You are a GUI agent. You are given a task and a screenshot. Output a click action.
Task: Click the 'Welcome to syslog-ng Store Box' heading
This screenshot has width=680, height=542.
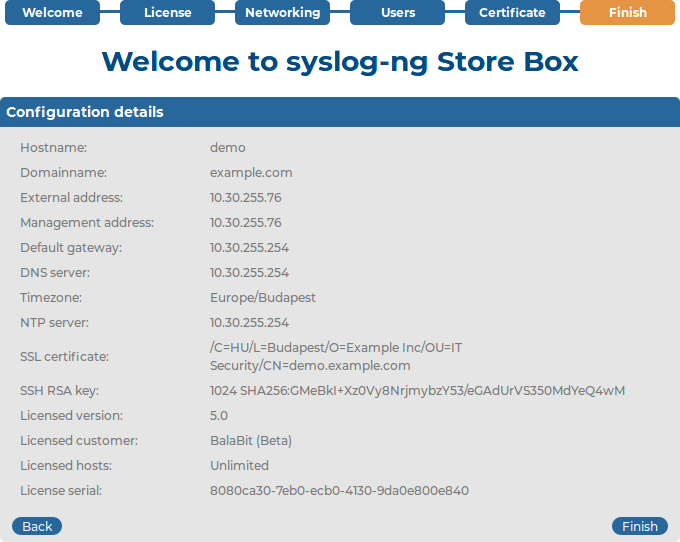click(x=340, y=62)
